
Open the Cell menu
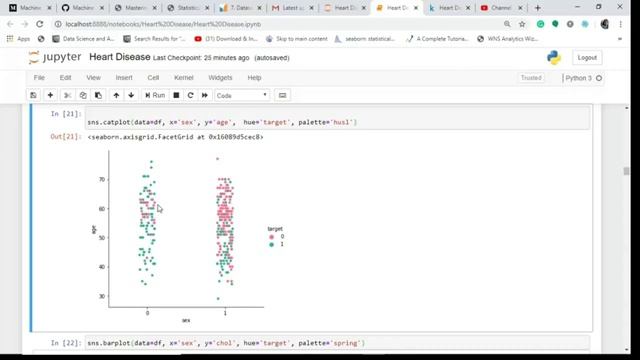coord(153,78)
